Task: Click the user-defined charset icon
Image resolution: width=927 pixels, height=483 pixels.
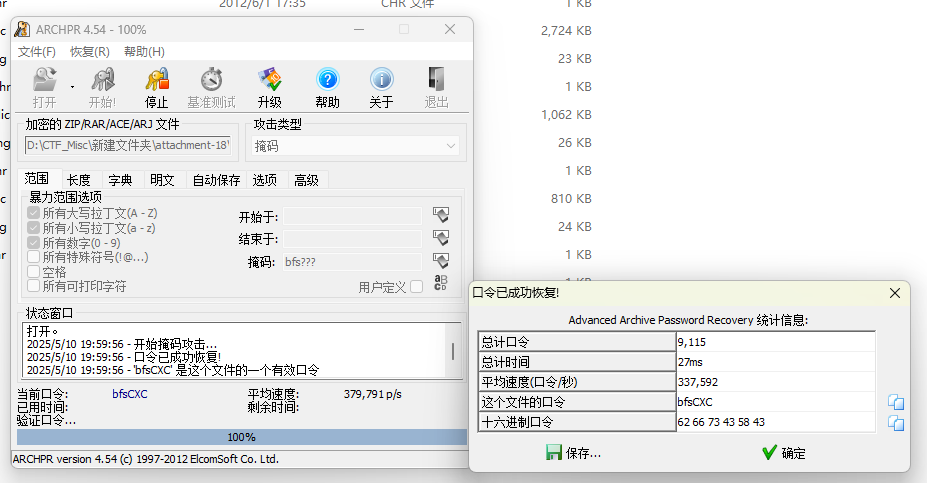Action: coord(440,283)
